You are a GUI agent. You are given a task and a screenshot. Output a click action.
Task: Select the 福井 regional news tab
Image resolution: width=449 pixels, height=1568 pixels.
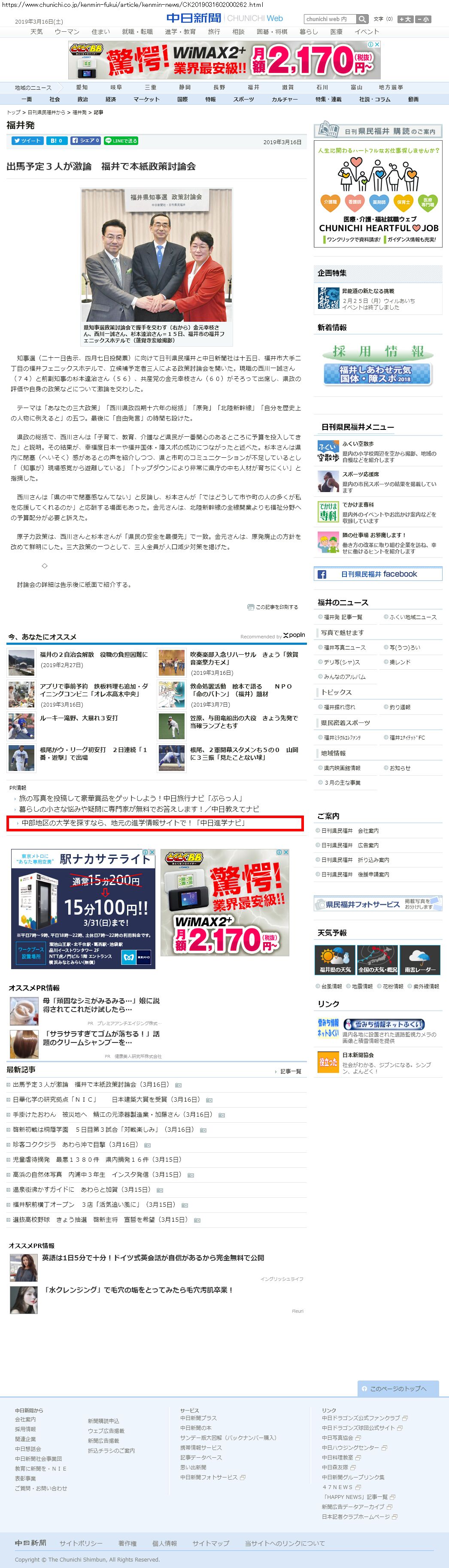[x=253, y=88]
